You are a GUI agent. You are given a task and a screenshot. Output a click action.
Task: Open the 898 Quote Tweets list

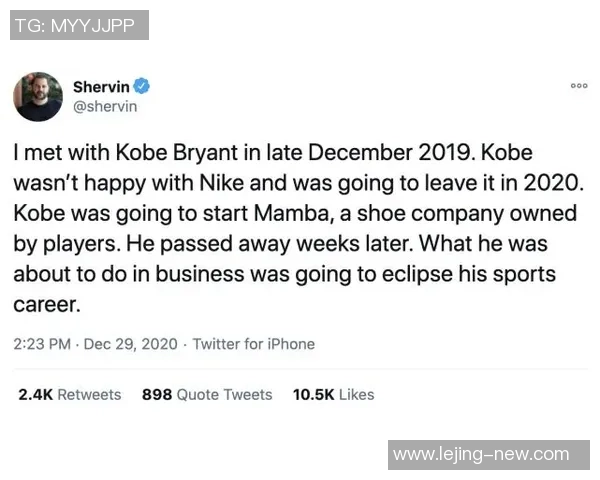[207, 395]
